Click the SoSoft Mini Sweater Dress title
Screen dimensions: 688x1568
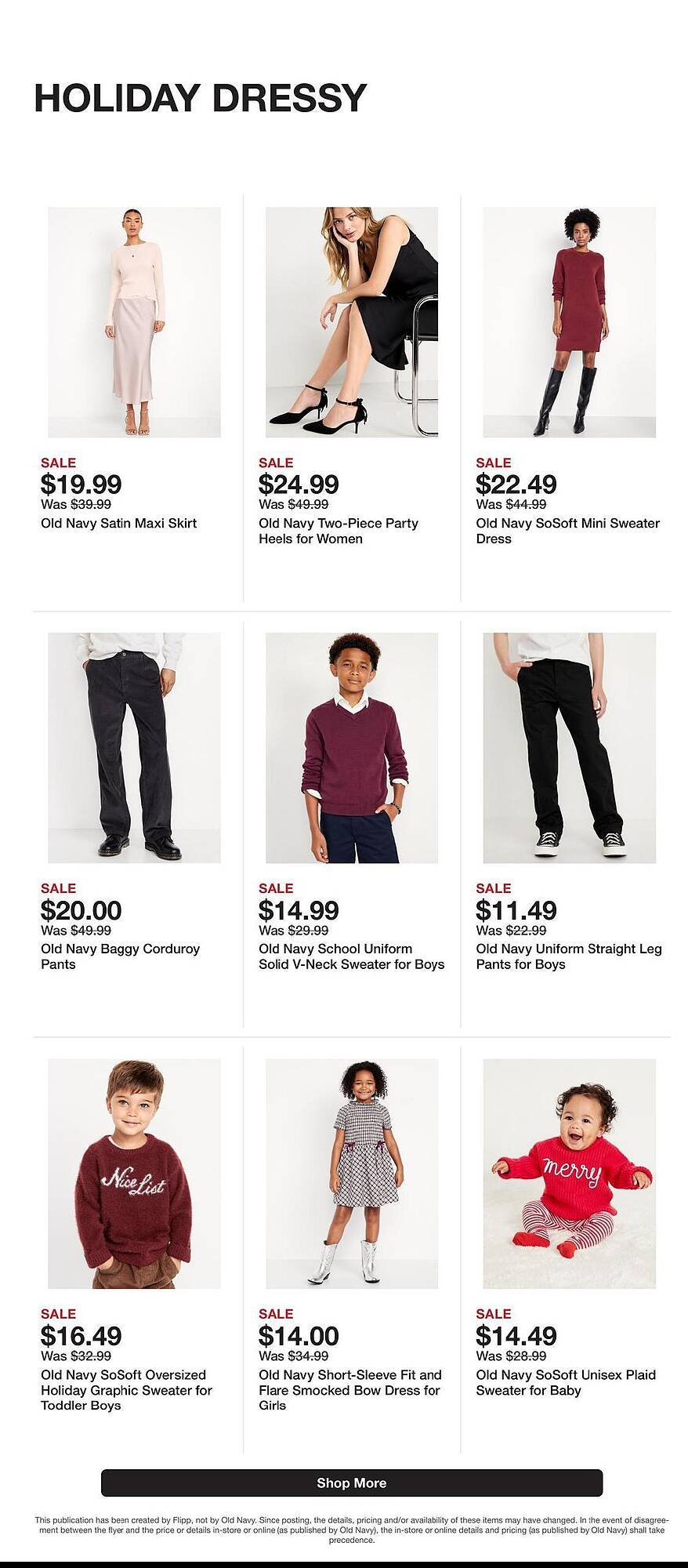tap(567, 531)
